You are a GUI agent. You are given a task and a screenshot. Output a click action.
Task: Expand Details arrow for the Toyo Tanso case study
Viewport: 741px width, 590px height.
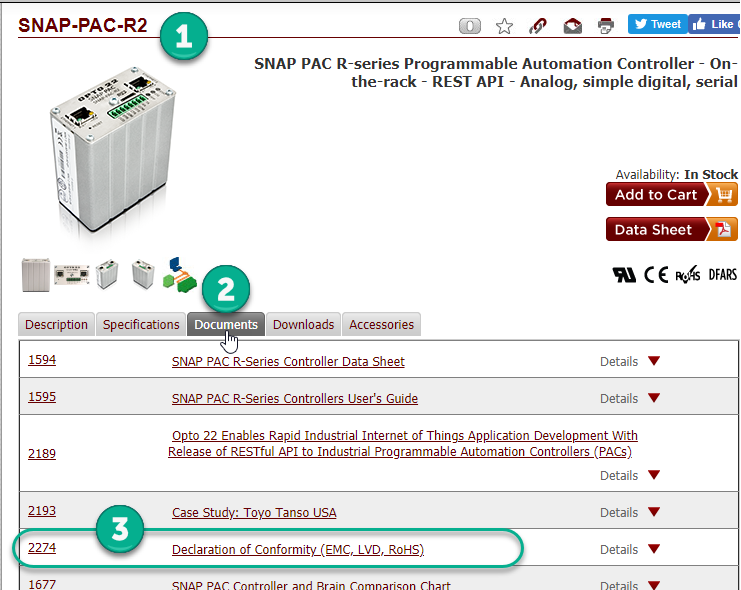pyautogui.click(x=654, y=512)
